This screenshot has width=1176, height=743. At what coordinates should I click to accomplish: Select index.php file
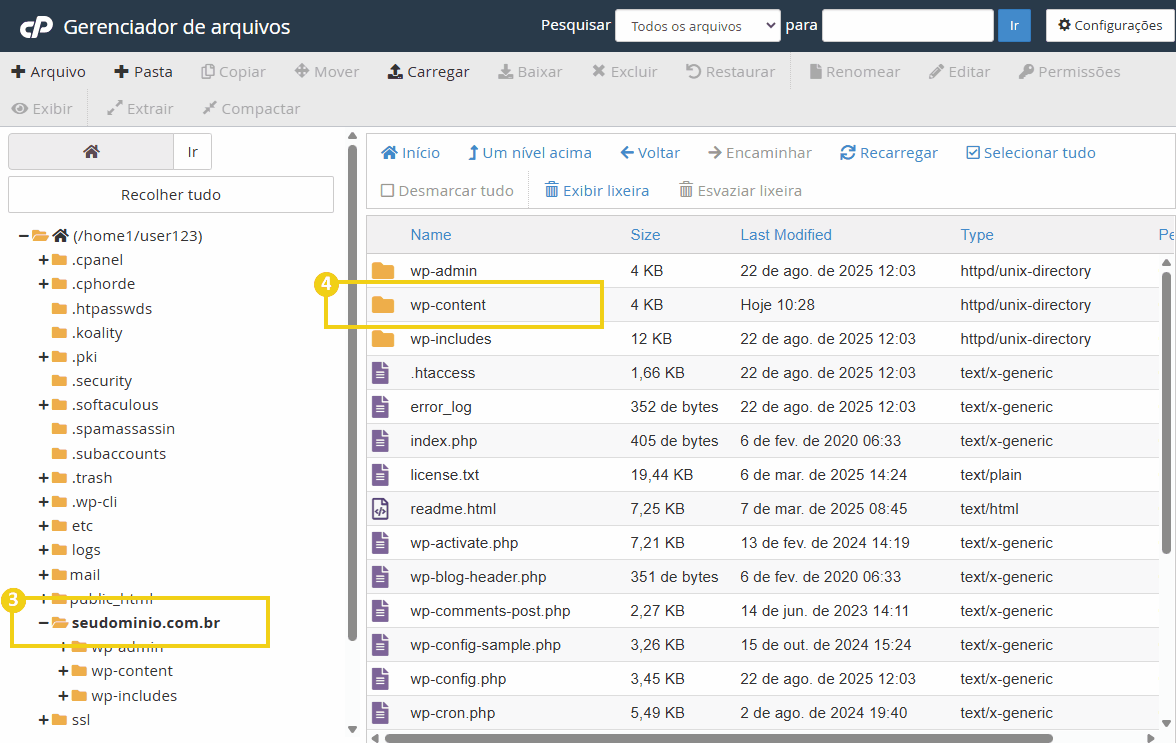pyautogui.click(x=443, y=441)
